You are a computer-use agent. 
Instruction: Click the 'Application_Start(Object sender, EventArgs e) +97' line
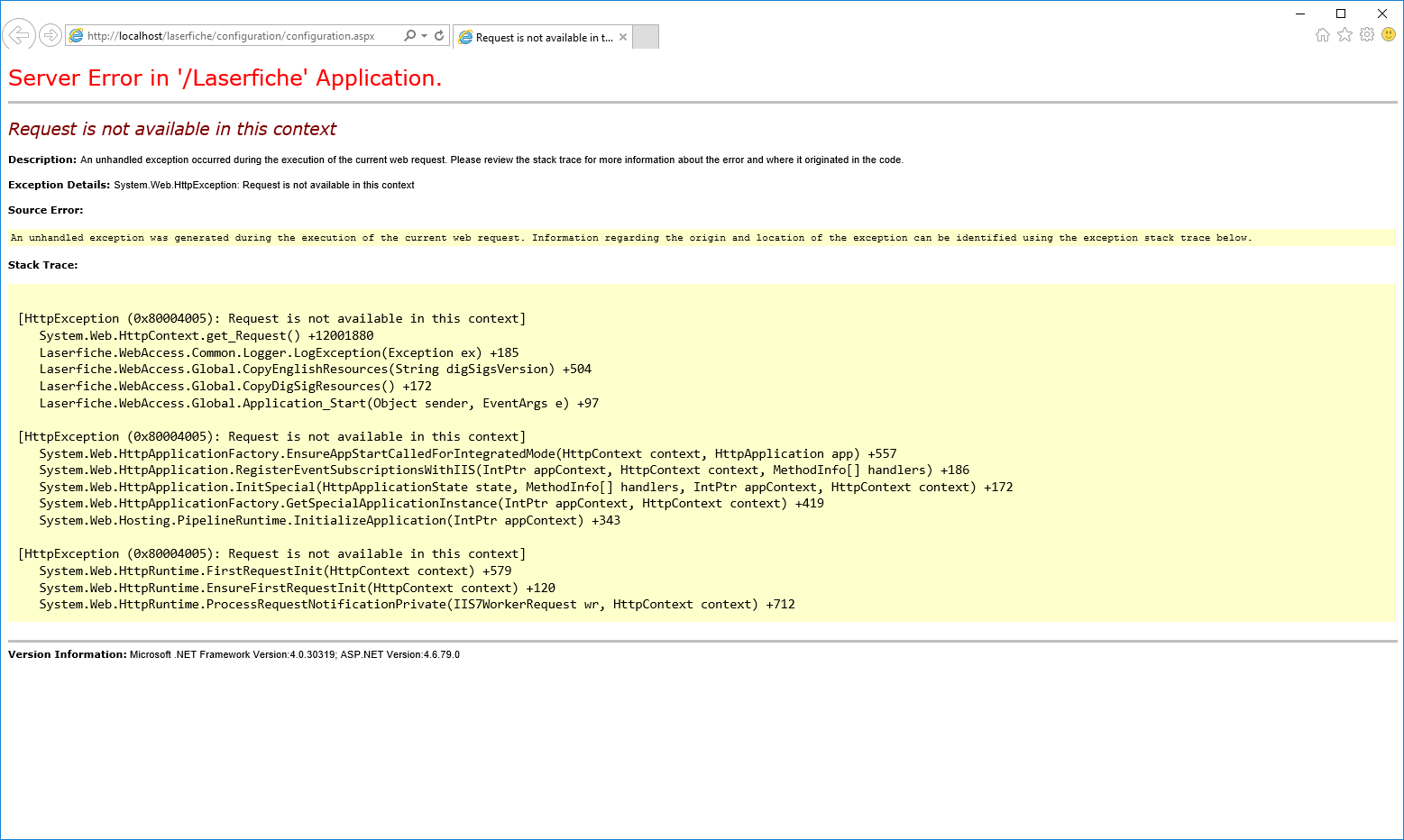pos(319,403)
